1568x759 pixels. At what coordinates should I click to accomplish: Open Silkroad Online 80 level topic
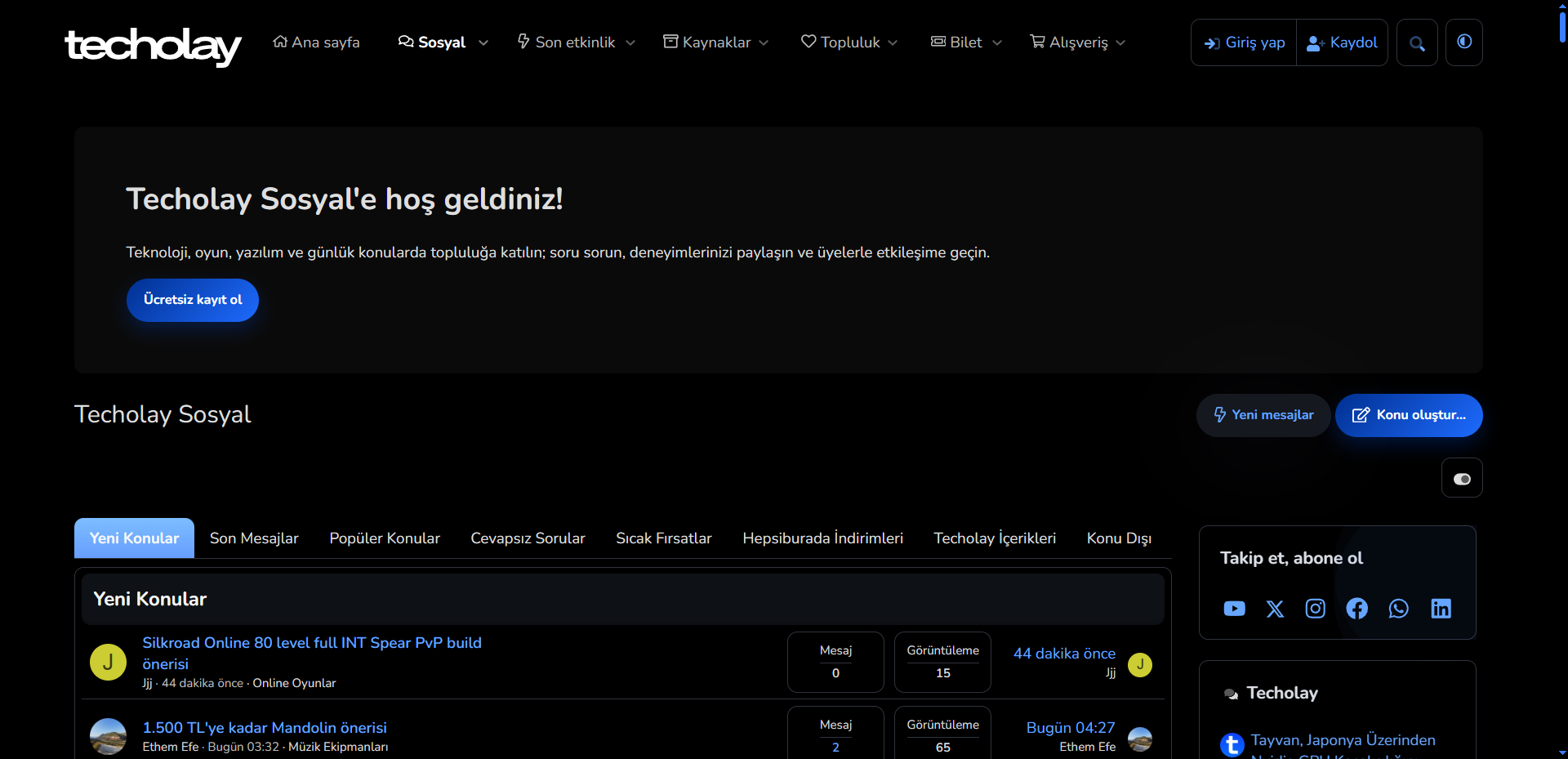point(312,653)
